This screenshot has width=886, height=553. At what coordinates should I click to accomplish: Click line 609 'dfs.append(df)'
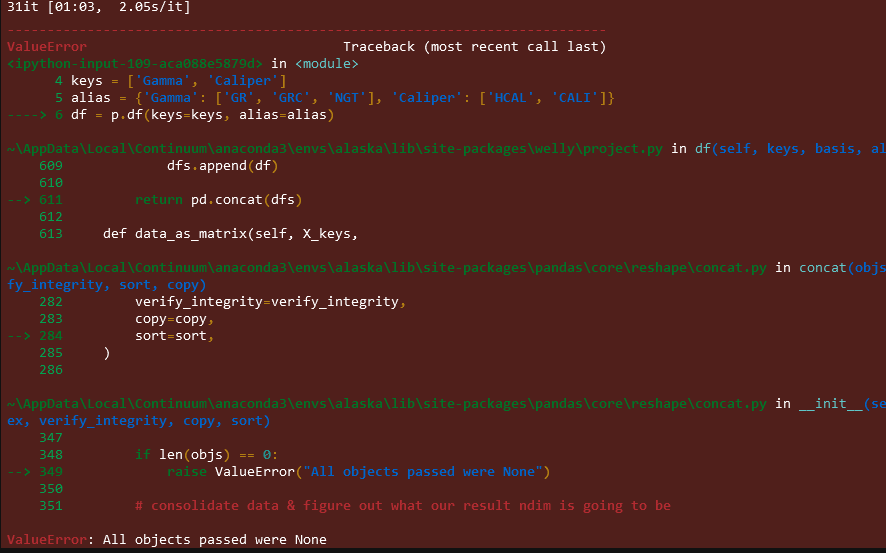pos(223,166)
